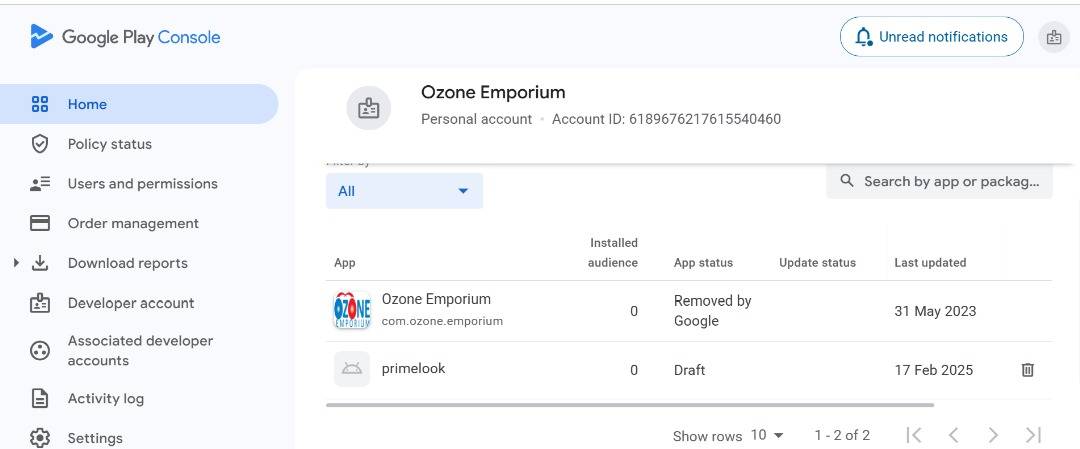Expand the Download reports arrow
Screen dimensions: 1080x449
pyautogui.click(x=16, y=262)
